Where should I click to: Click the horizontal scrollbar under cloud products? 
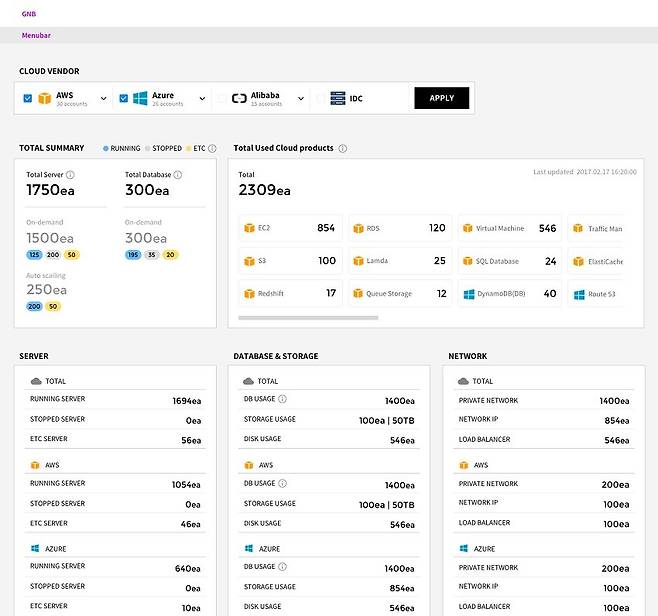pyautogui.click(x=306, y=318)
